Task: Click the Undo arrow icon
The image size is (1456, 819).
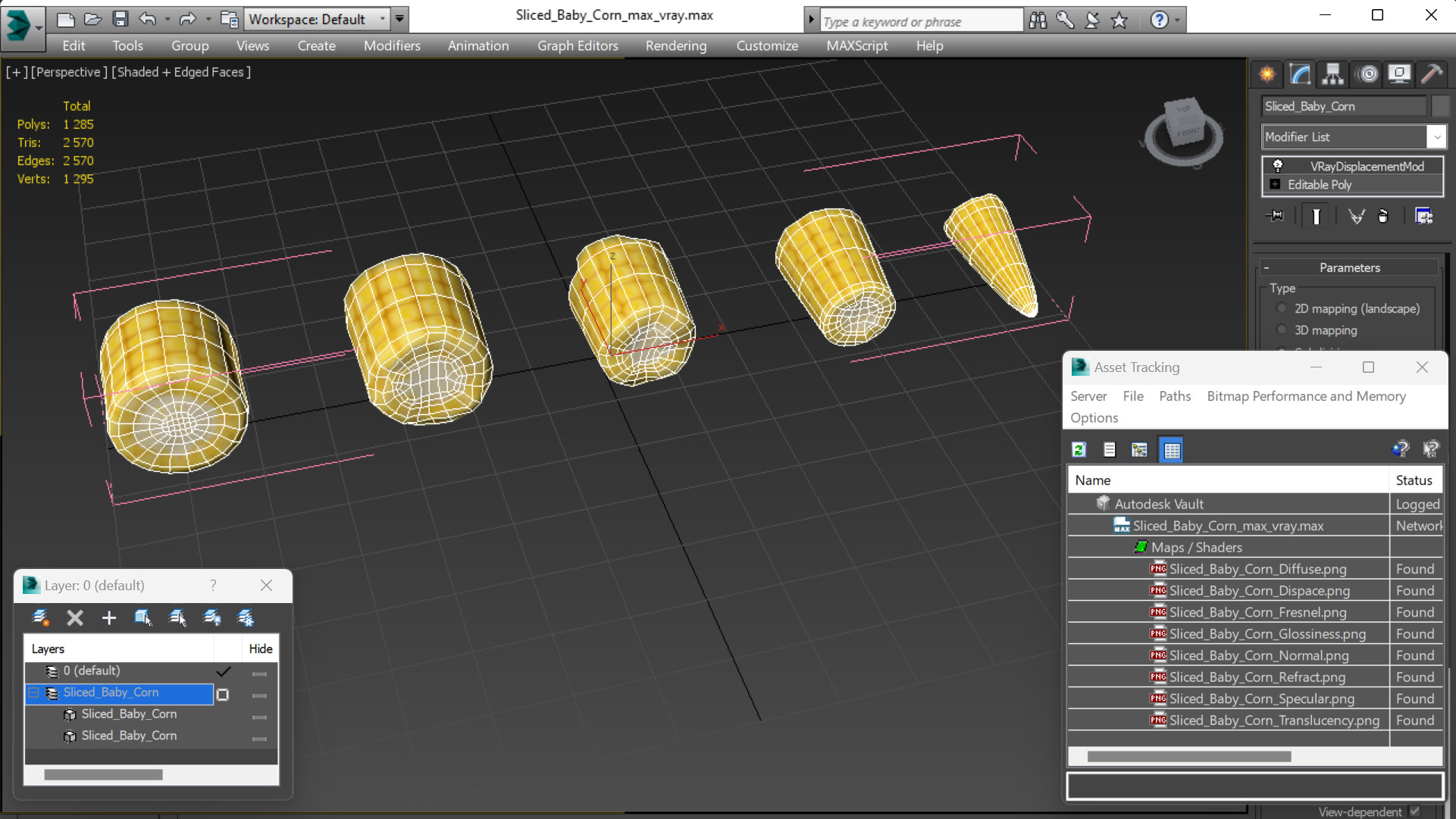Action: click(148, 19)
